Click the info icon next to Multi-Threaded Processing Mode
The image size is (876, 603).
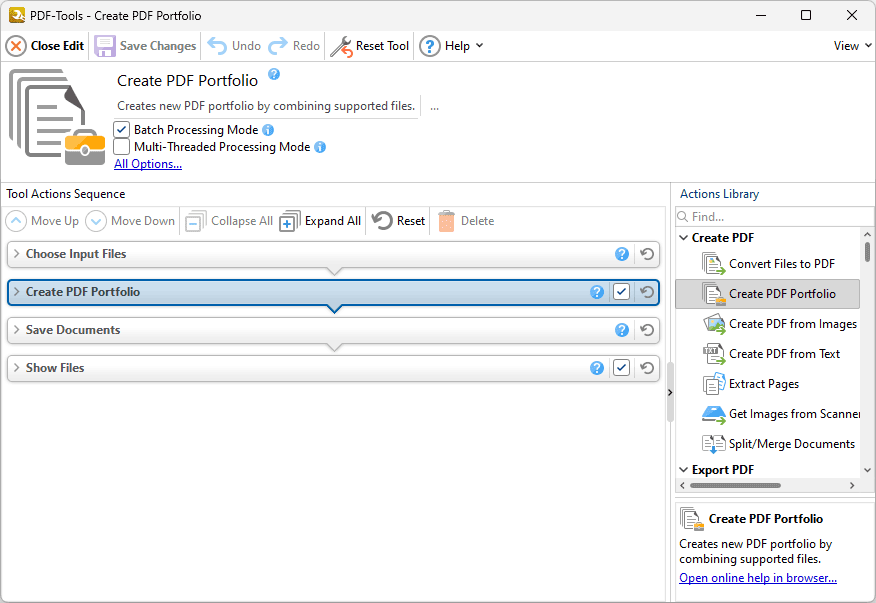pos(320,147)
